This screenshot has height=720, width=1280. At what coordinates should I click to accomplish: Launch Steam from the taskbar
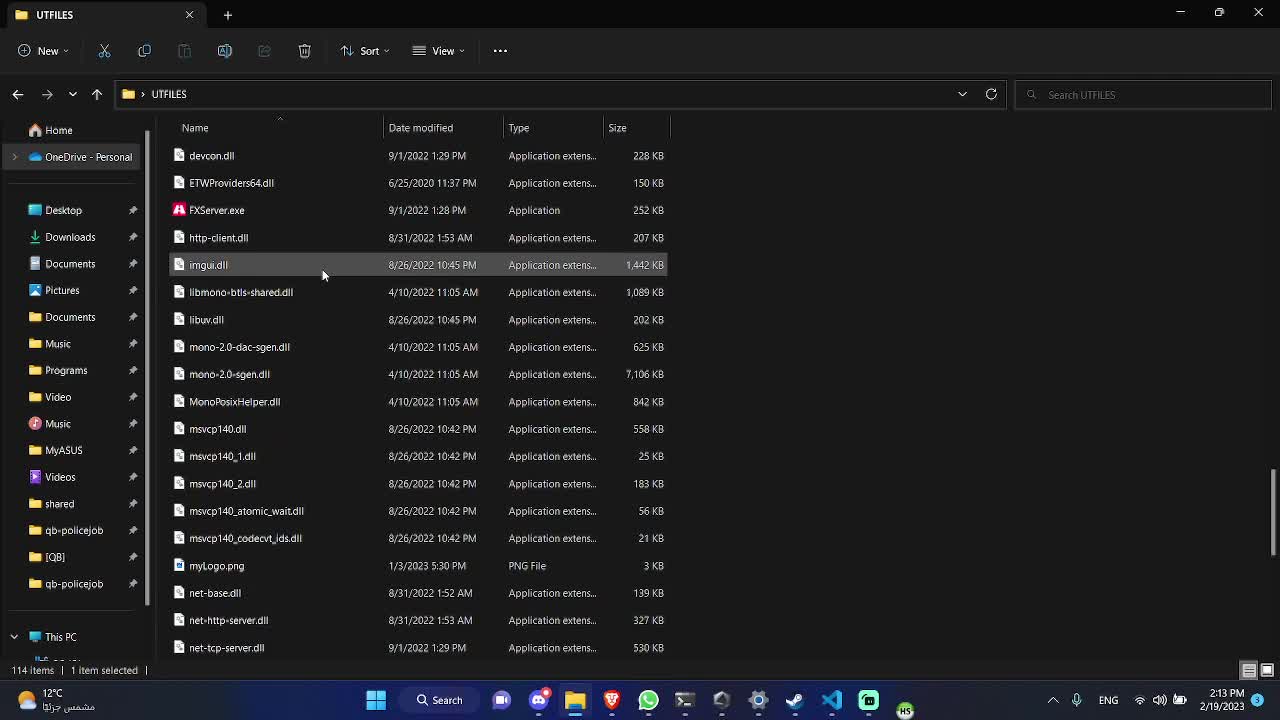pos(794,700)
